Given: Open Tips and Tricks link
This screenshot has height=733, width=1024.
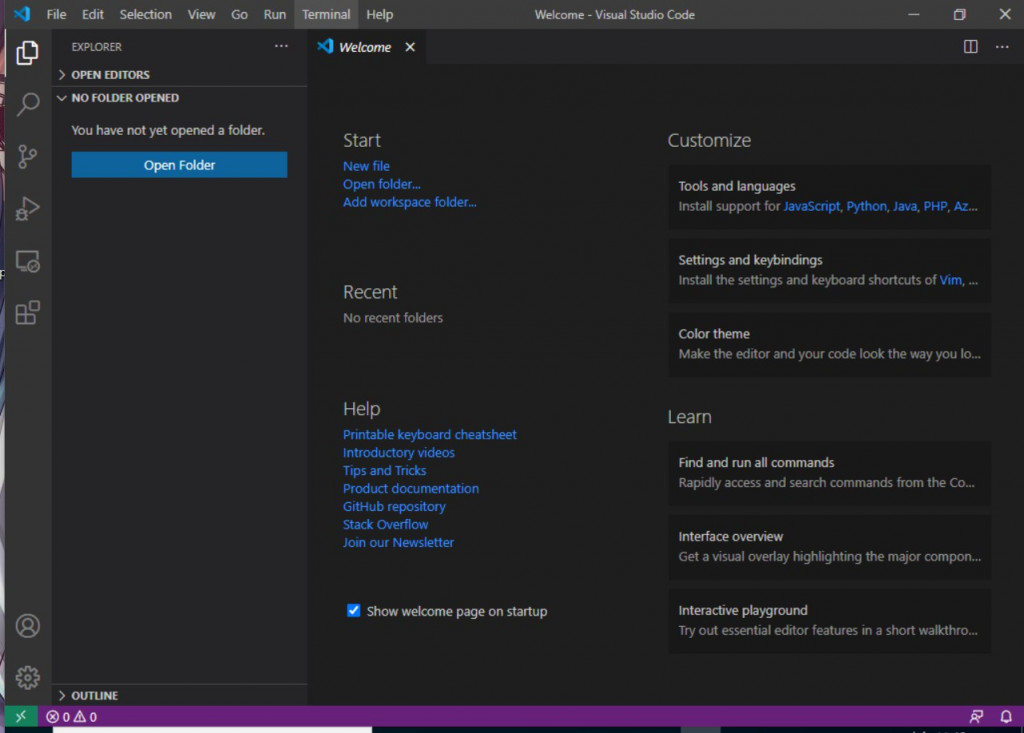Looking at the screenshot, I should pos(384,470).
